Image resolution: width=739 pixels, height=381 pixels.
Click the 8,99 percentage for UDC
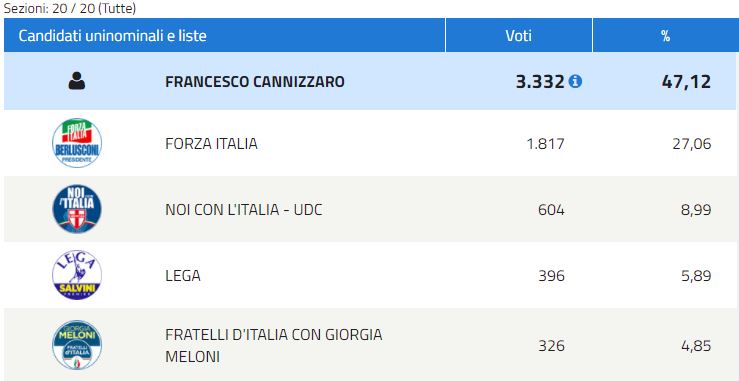coord(696,209)
